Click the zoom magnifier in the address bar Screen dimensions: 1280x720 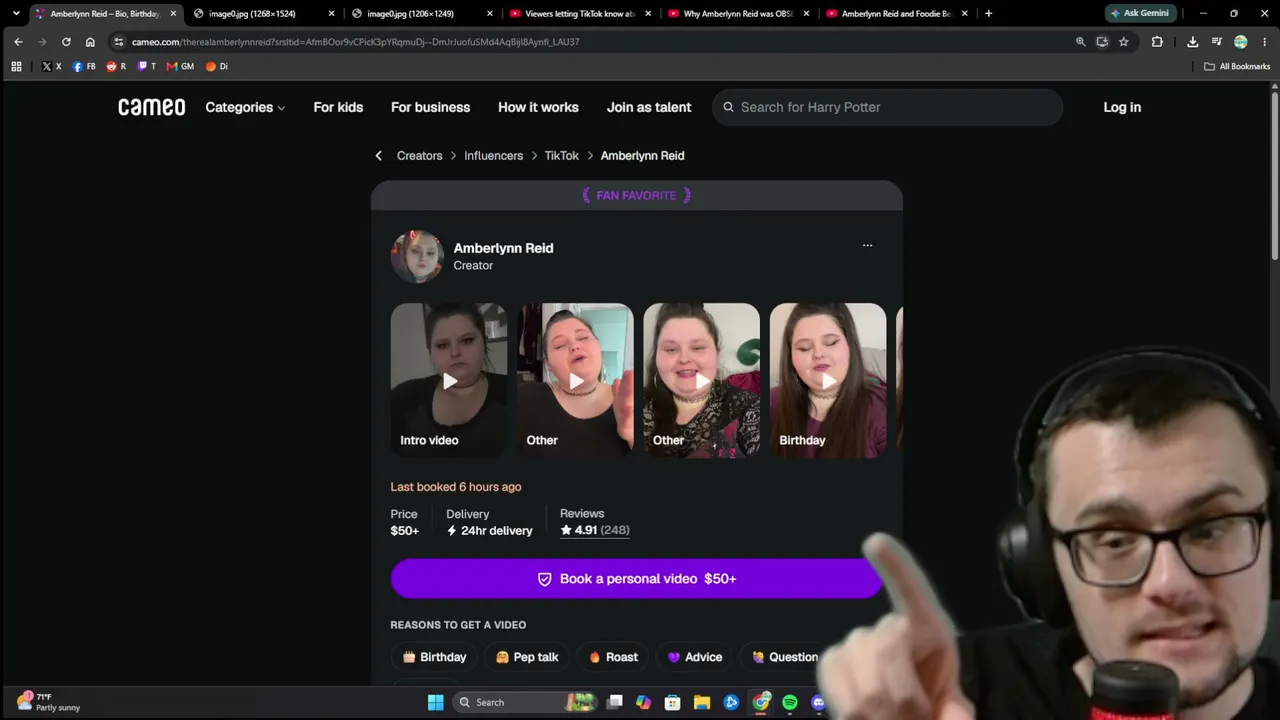[1080, 42]
